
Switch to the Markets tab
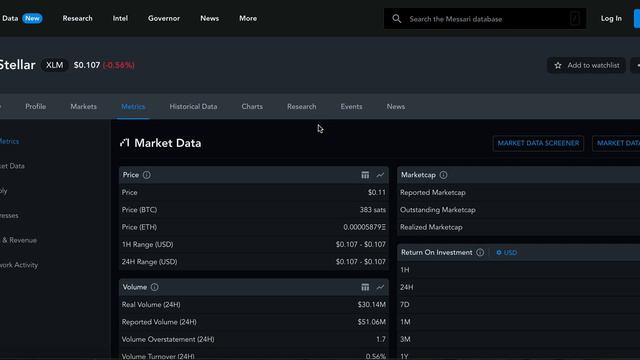(83, 107)
